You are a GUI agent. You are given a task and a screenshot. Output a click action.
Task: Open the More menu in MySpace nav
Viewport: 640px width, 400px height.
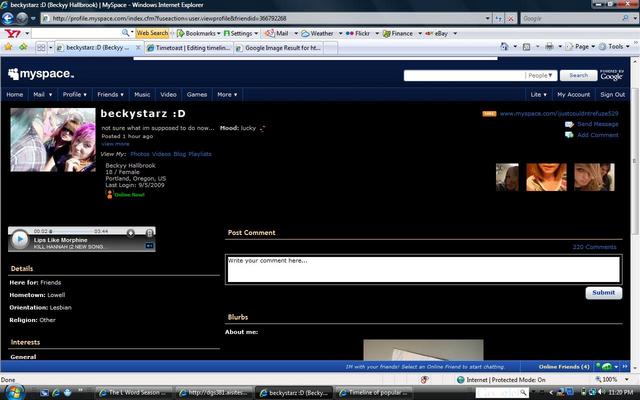click(x=227, y=95)
